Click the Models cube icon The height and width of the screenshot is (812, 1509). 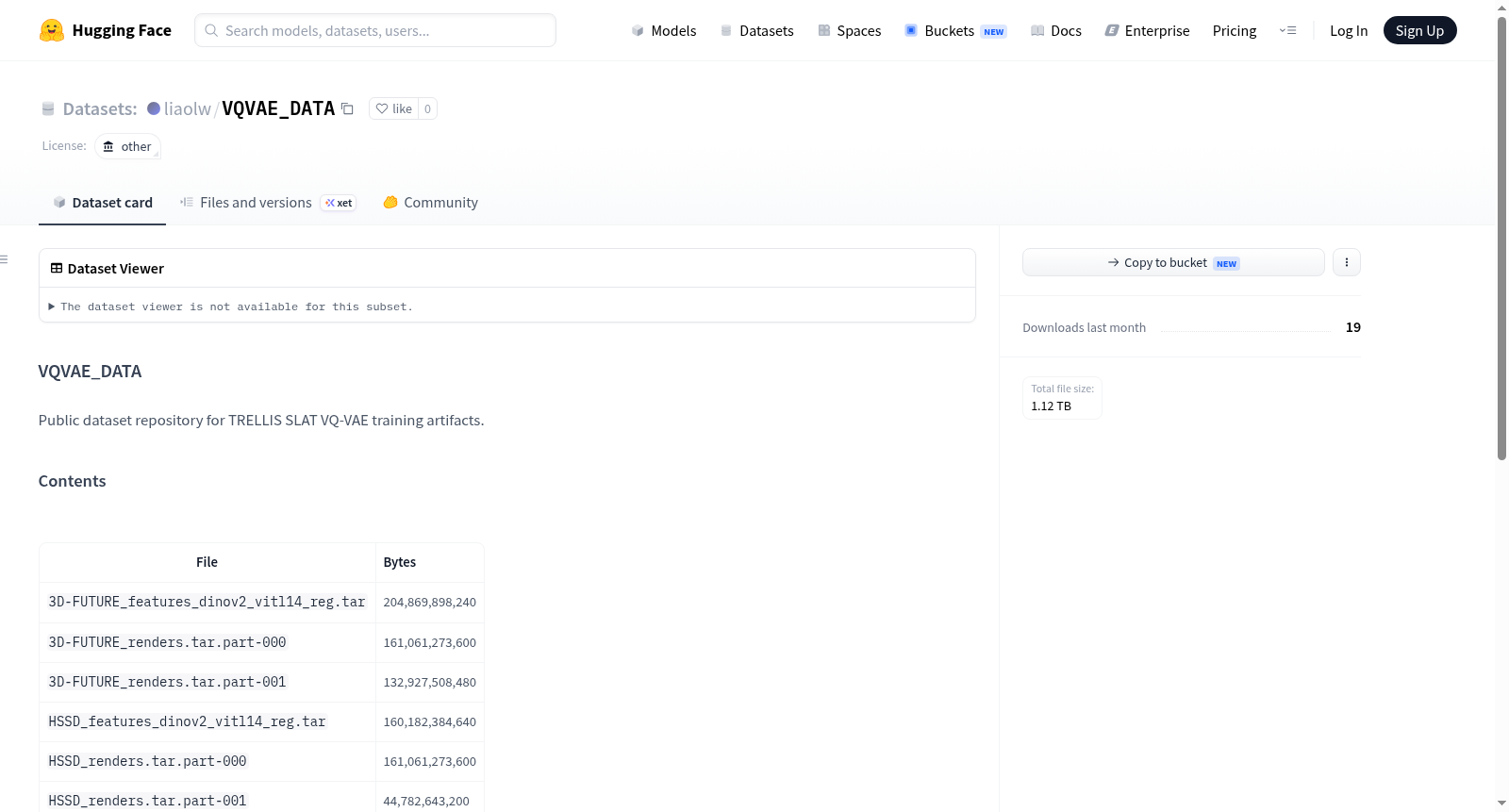[638, 30]
